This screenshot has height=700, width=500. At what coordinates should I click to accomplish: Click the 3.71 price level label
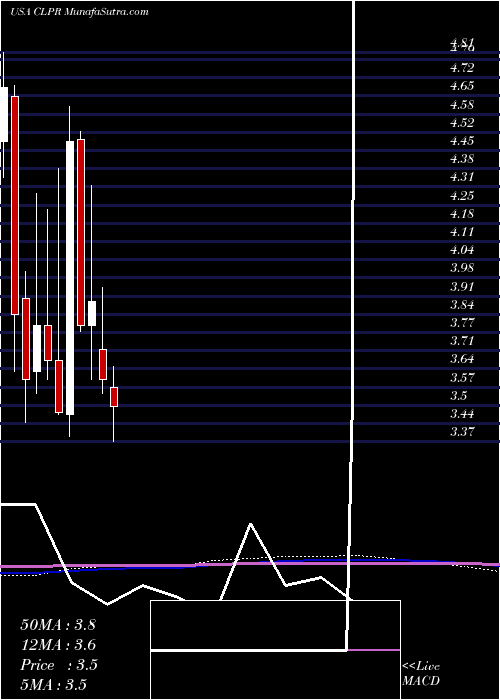462,341
